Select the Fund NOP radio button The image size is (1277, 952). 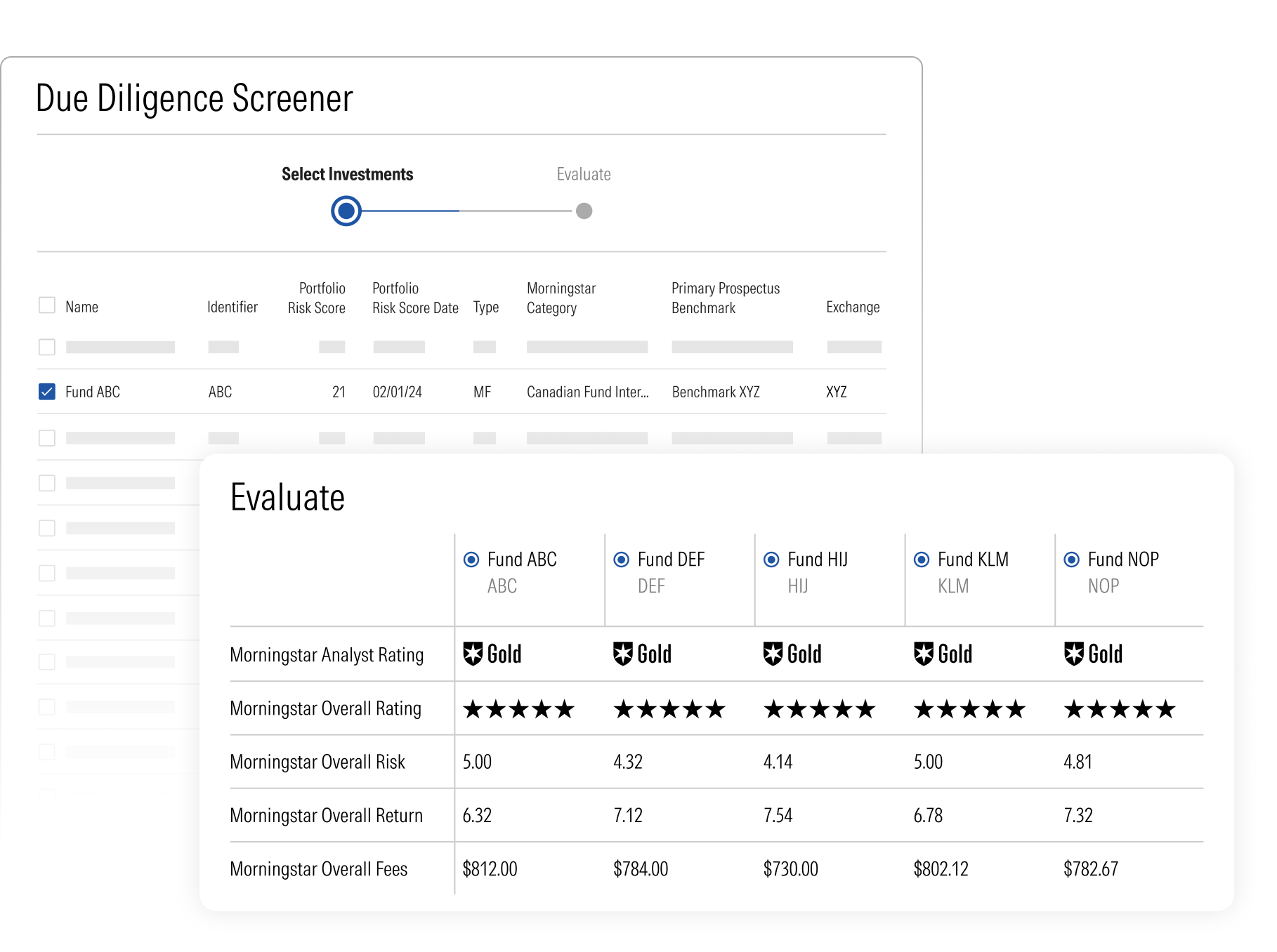(x=1072, y=560)
